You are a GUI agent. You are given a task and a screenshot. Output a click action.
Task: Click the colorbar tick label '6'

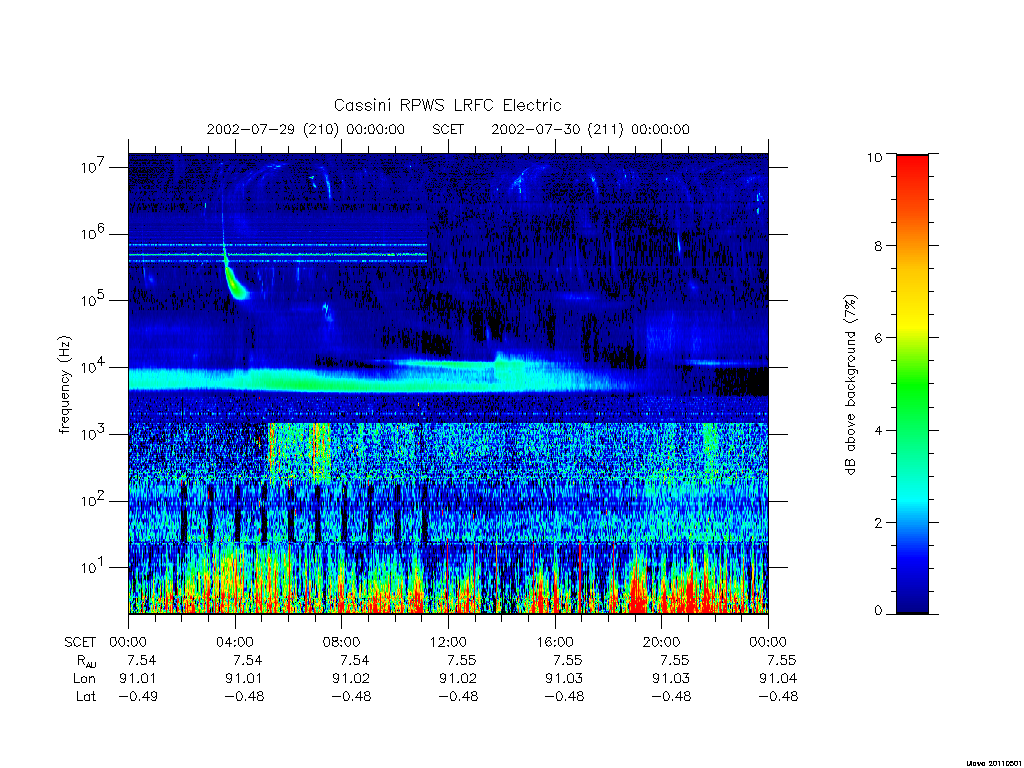point(878,338)
